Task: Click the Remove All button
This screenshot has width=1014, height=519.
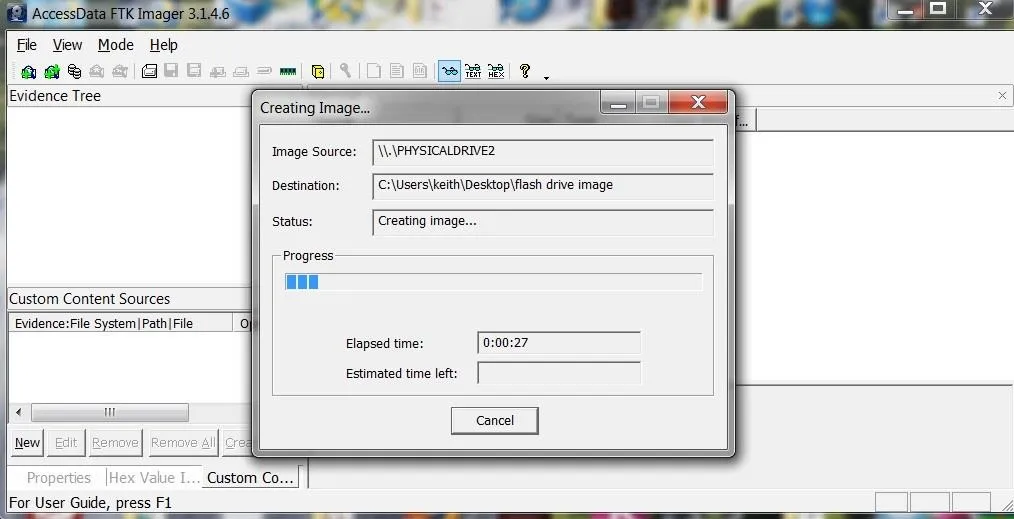Action: pos(184,443)
